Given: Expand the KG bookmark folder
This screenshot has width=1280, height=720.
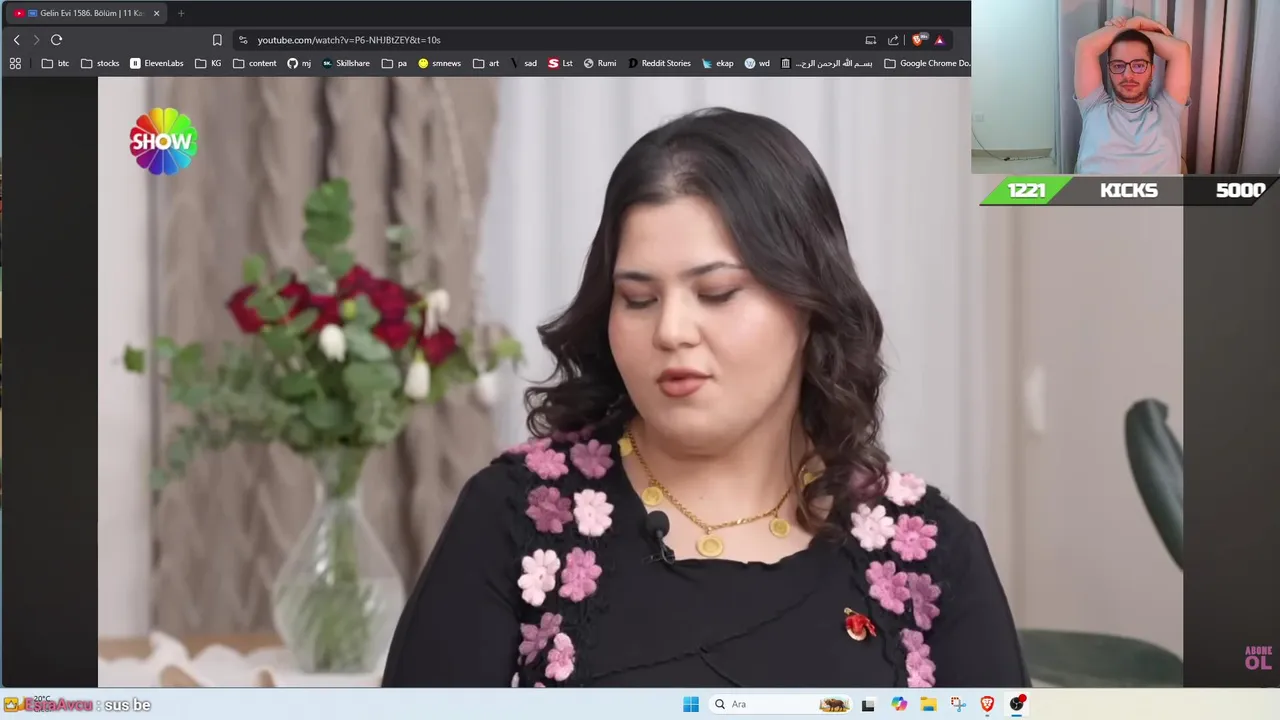Looking at the screenshot, I should 208,63.
